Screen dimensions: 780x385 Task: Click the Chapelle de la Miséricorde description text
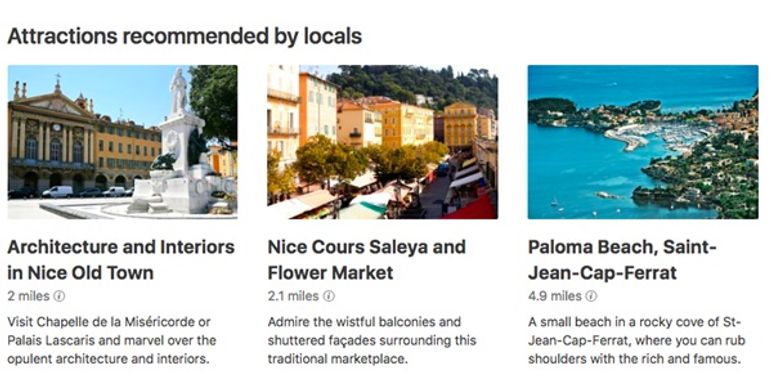[112, 341]
